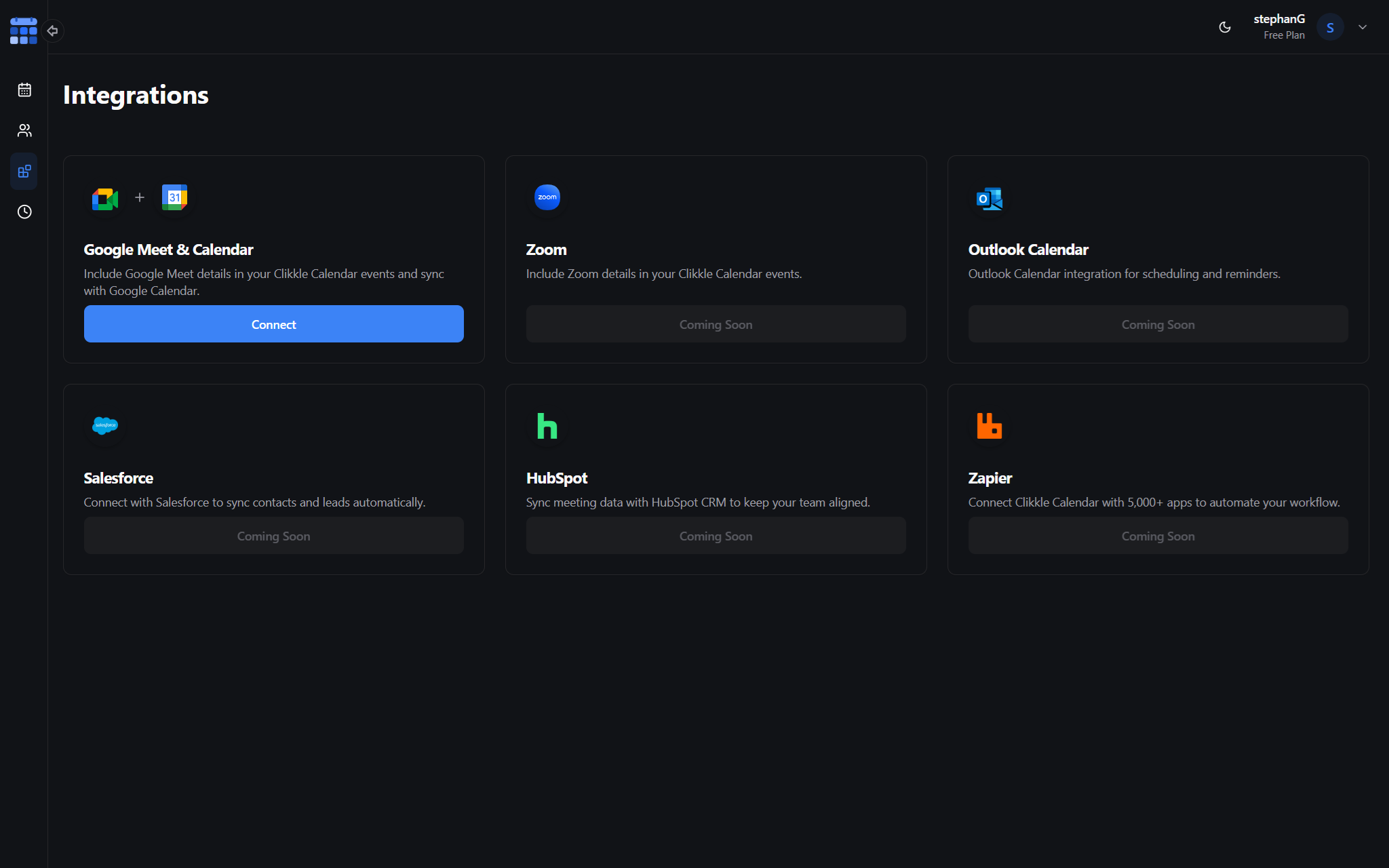This screenshot has width=1389, height=868.
Task: Click Zapier's Coming Soon button
Action: click(1158, 536)
